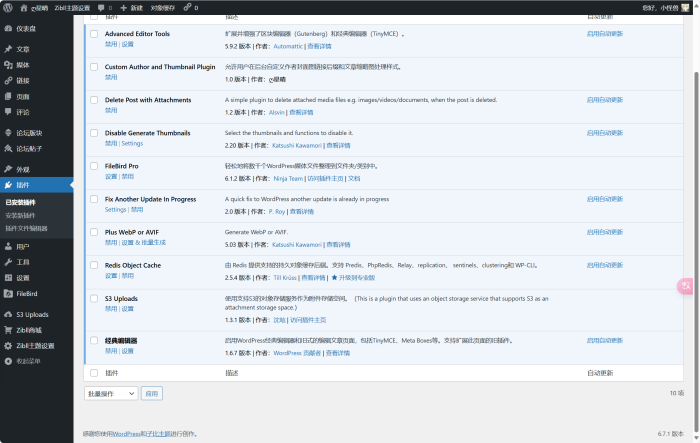Select the Advanced Editor Tools checkbox
Image resolution: width=700 pixels, height=443 pixels.
[94, 34]
